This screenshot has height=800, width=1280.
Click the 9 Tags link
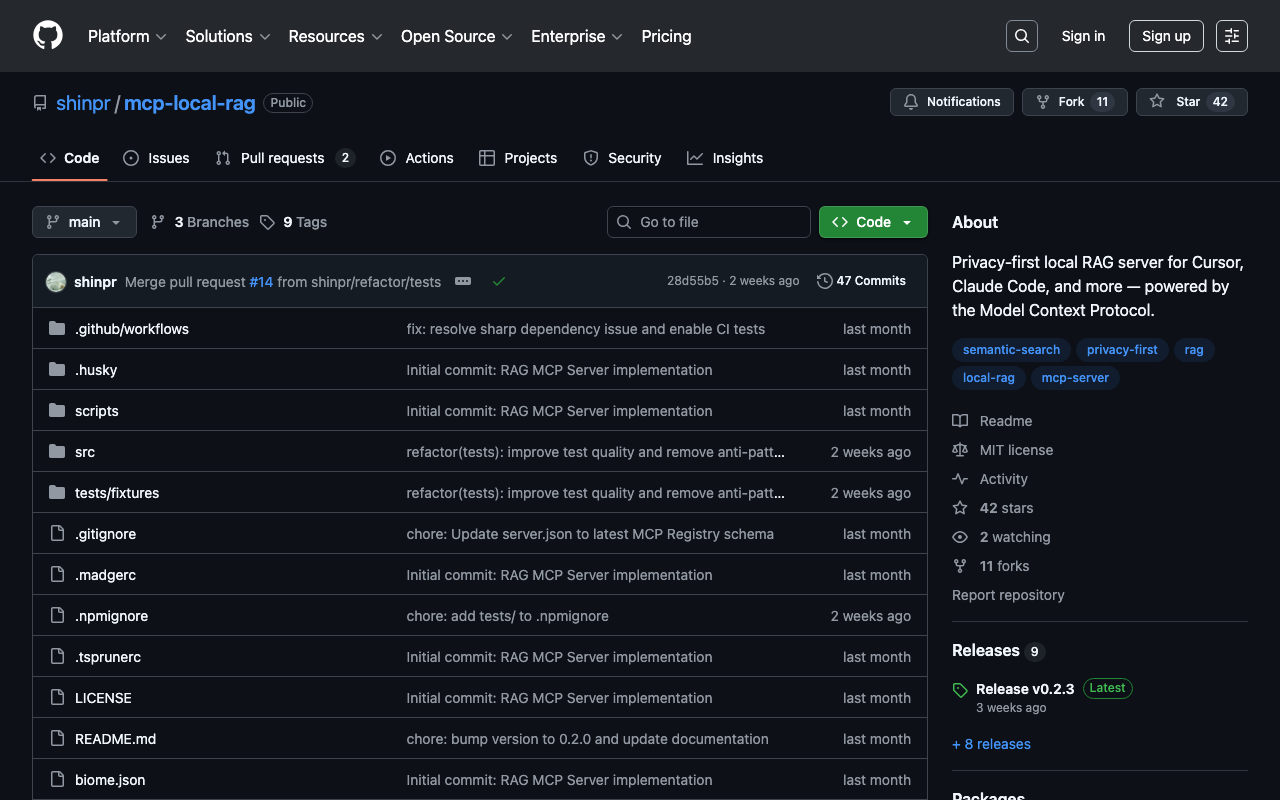(x=294, y=222)
